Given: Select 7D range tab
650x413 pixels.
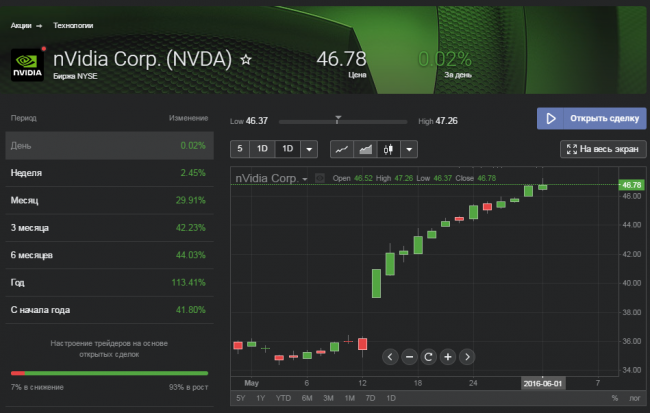Looking at the screenshot, I should pos(370,398).
